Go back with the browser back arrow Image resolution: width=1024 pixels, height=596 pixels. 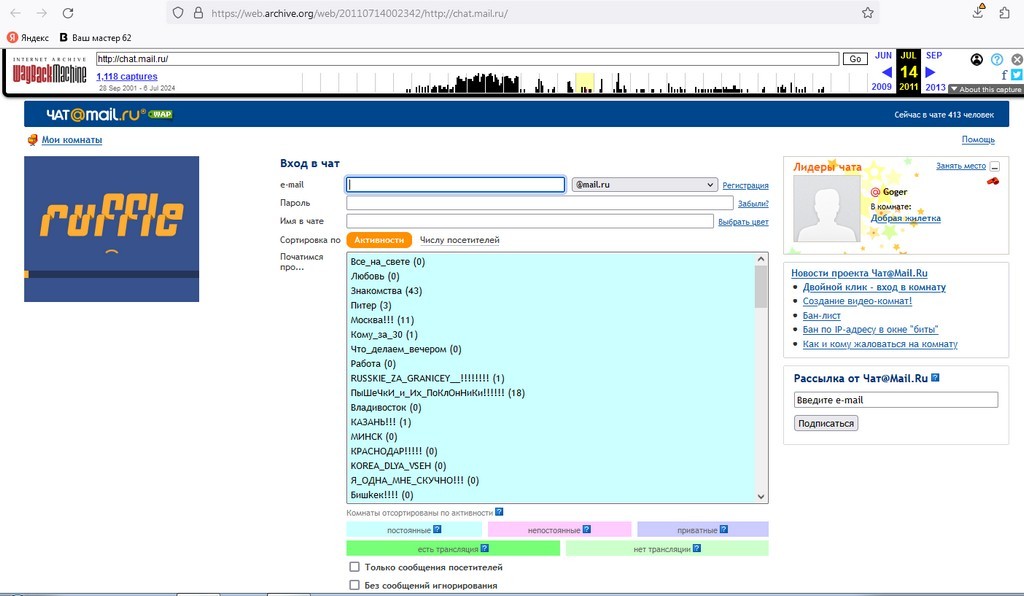tap(16, 13)
